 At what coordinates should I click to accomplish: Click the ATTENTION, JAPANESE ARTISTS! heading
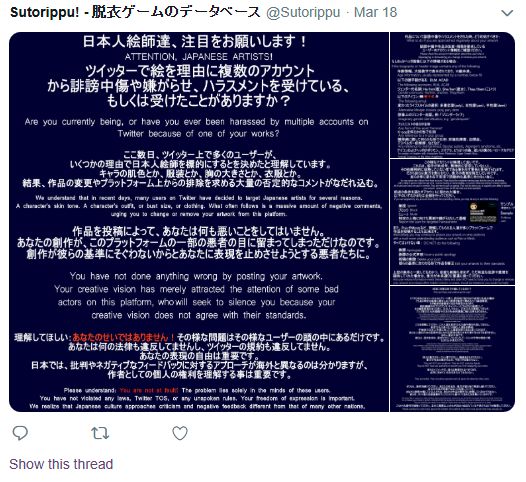point(199,56)
